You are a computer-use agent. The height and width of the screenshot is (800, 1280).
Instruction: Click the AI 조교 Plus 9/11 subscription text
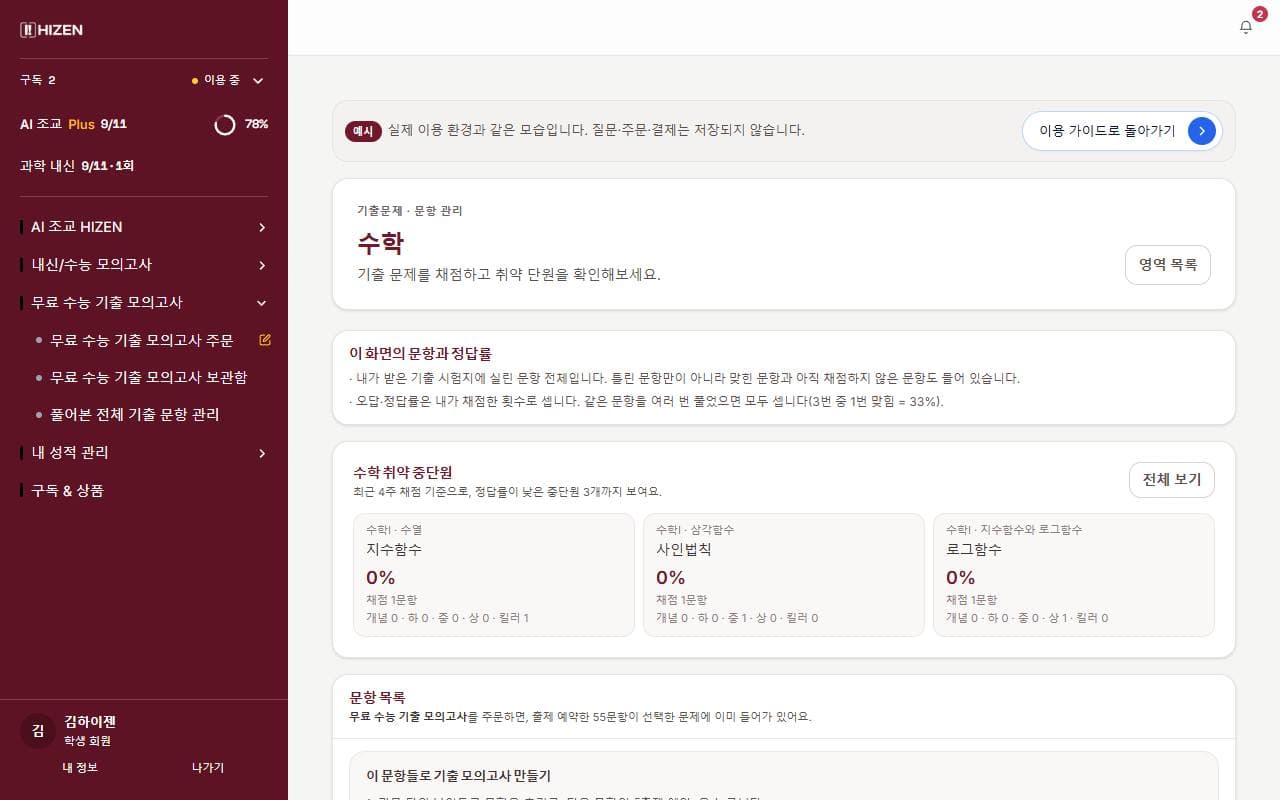click(x=73, y=124)
